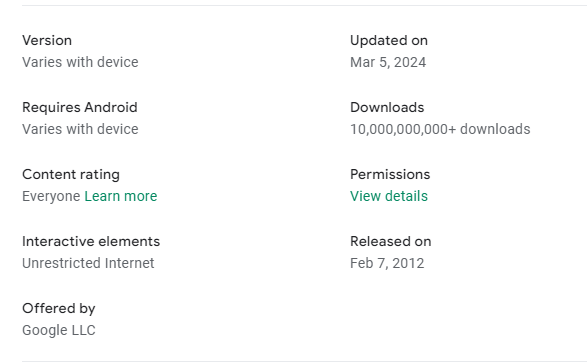Click the Content rating heading

[x=71, y=174]
